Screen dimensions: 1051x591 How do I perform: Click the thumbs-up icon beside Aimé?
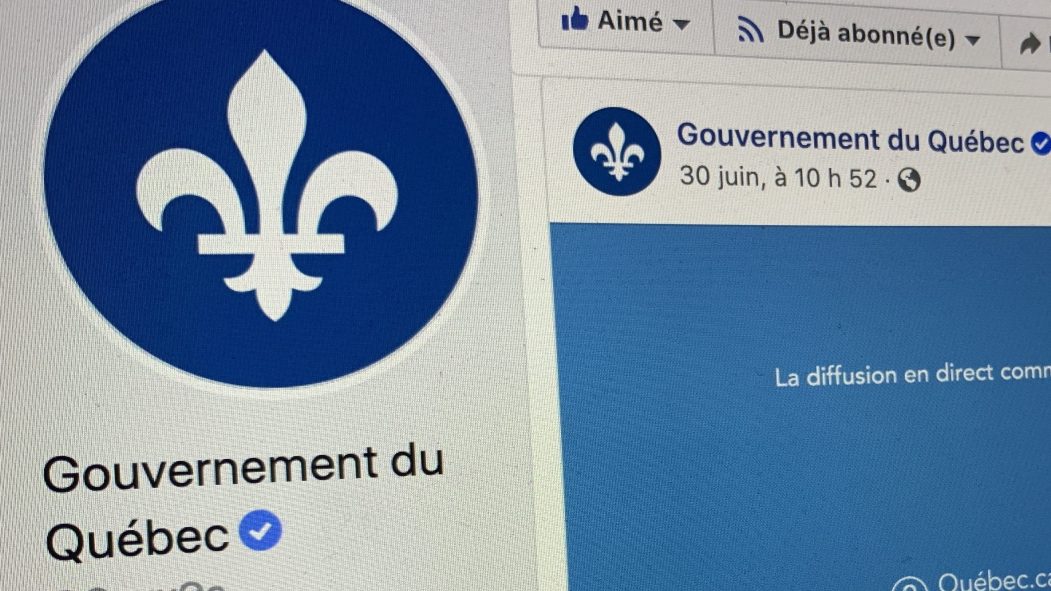coord(574,19)
